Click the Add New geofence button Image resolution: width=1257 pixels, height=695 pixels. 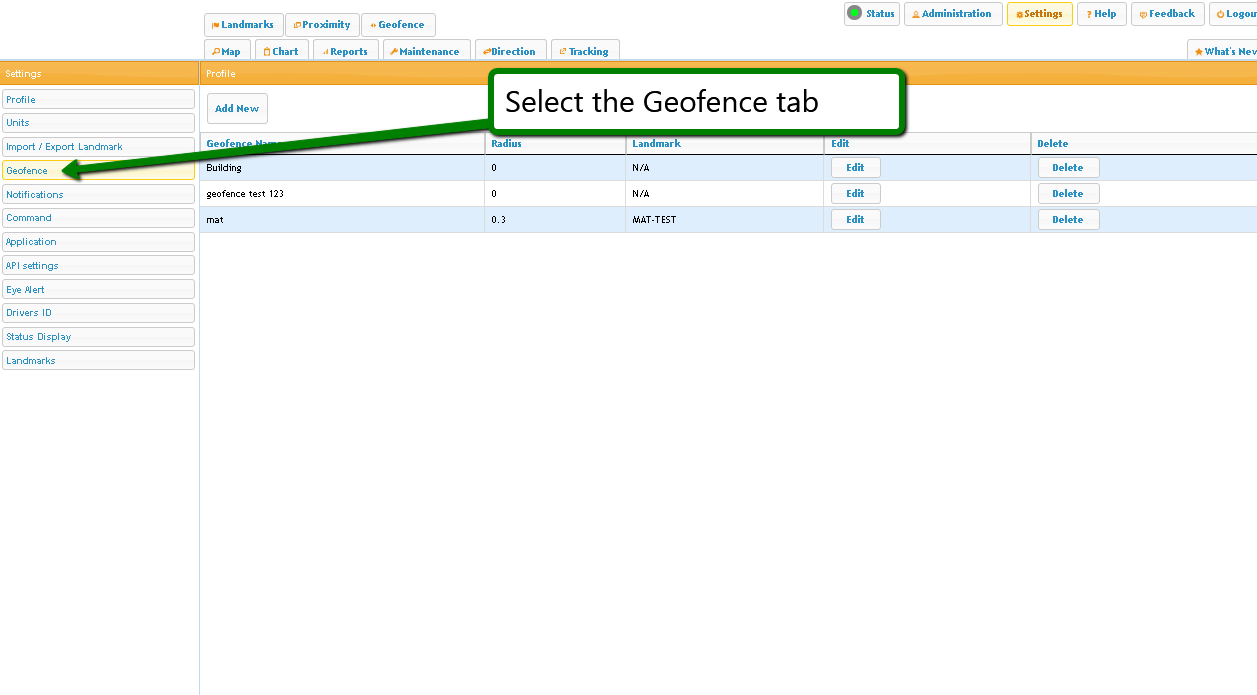pos(237,108)
